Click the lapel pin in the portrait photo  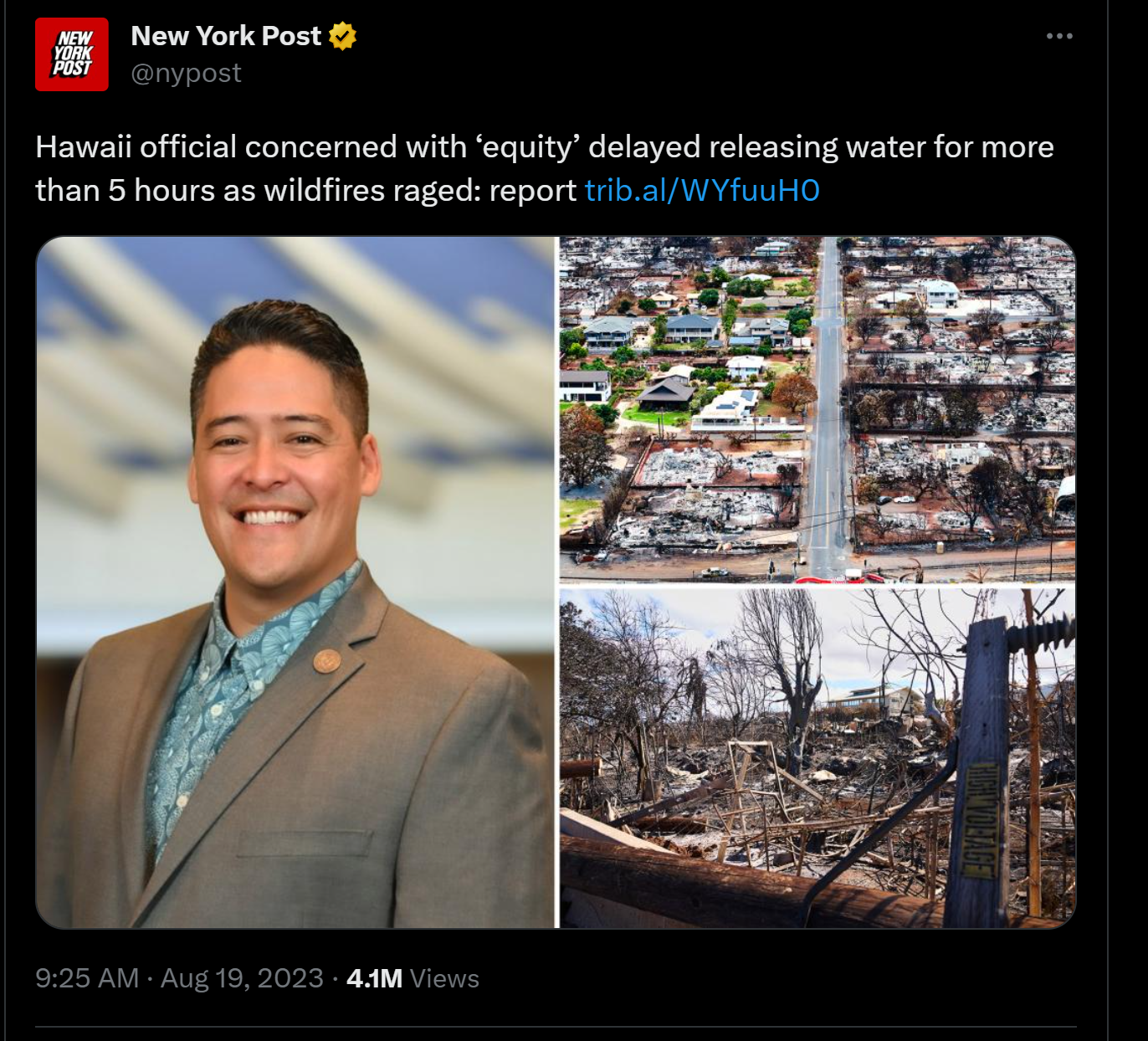[x=326, y=661]
